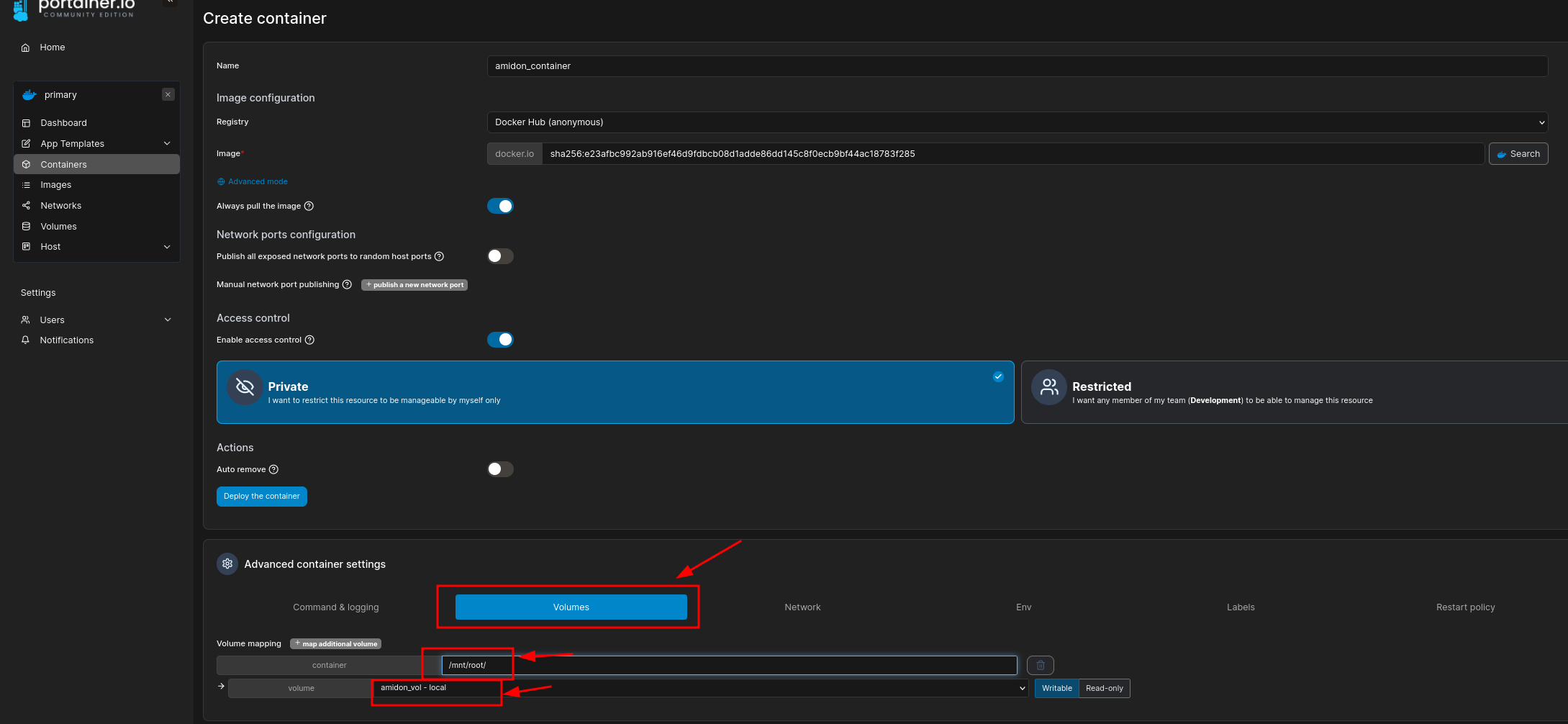Click the Users people icon
This screenshot has width=1568, height=724.
[x=25, y=320]
